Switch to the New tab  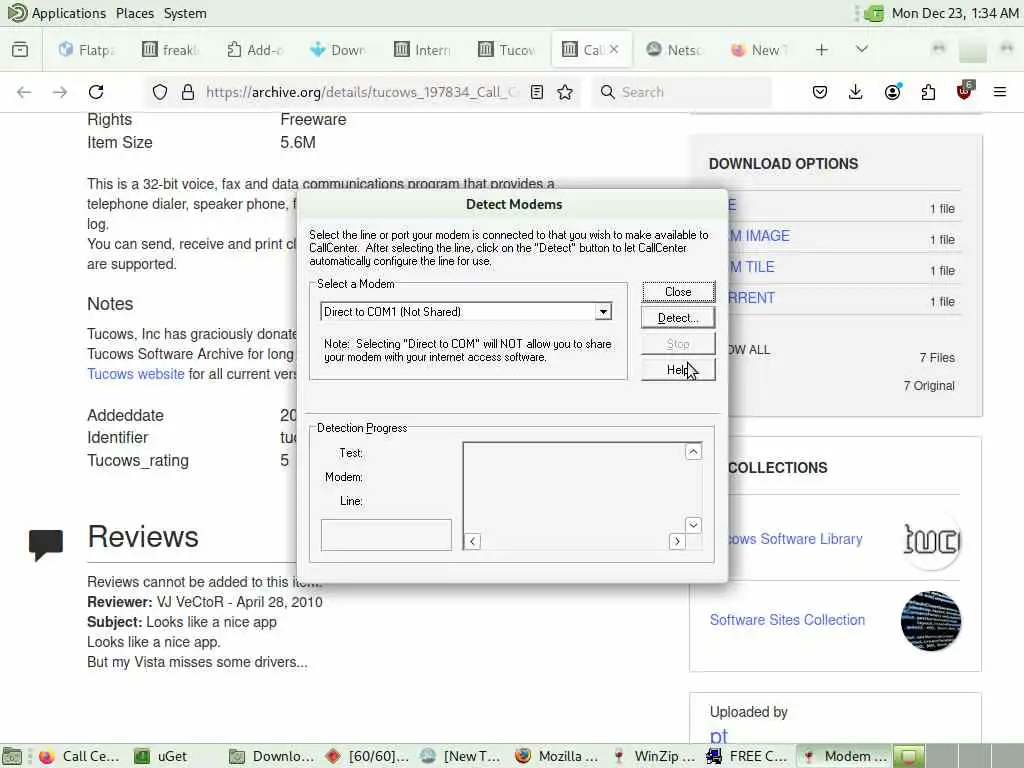coord(760,50)
